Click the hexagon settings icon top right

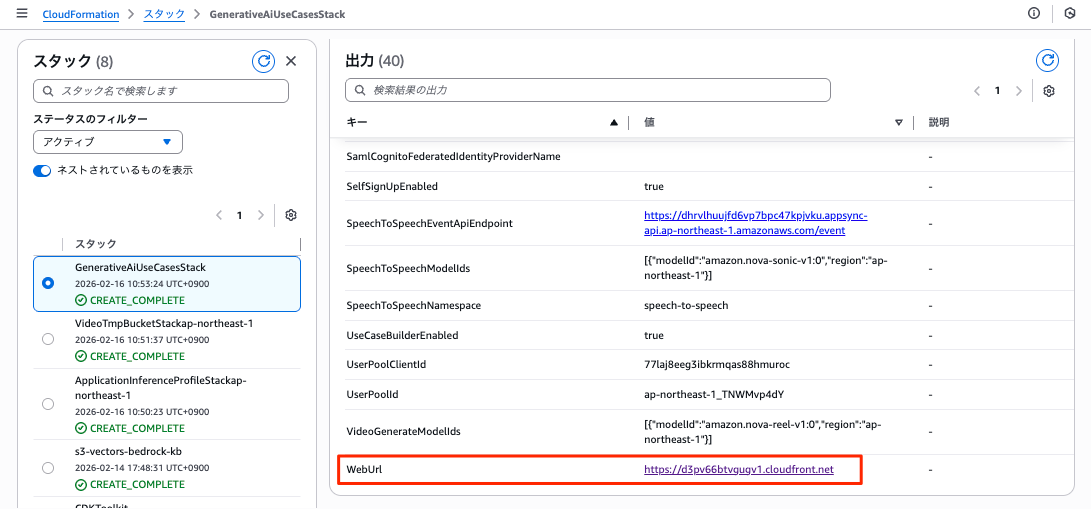coord(1070,14)
